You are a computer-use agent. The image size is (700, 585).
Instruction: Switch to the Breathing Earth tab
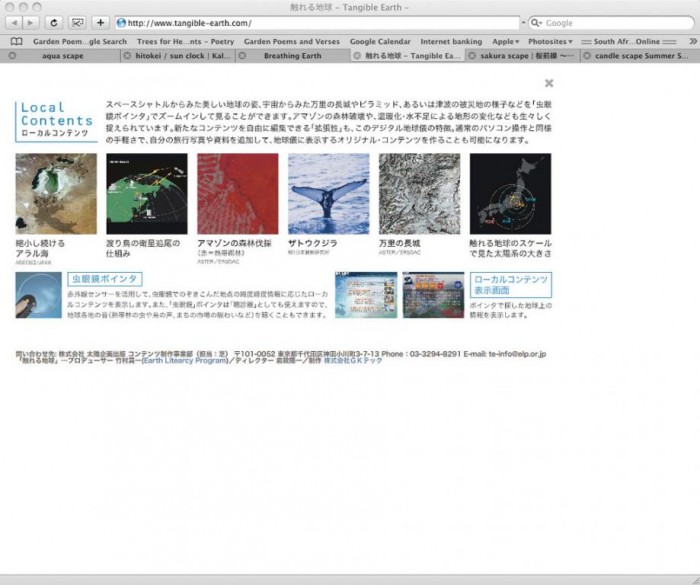293,56
